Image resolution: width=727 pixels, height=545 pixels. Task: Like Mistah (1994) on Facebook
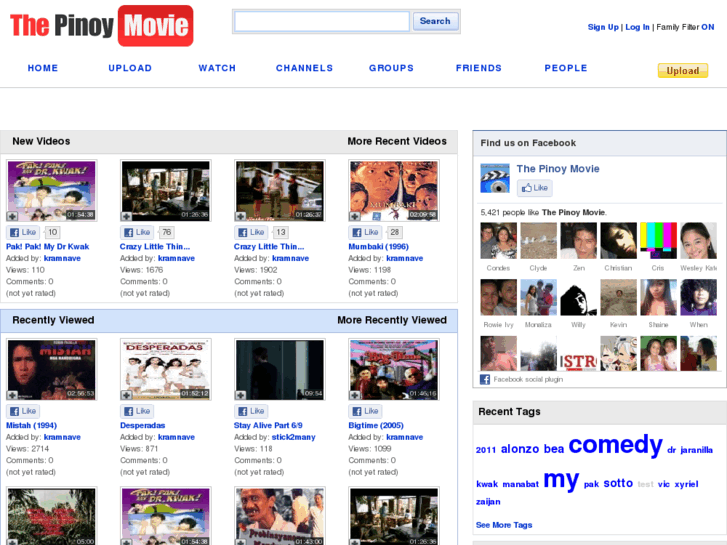point(23,411)
